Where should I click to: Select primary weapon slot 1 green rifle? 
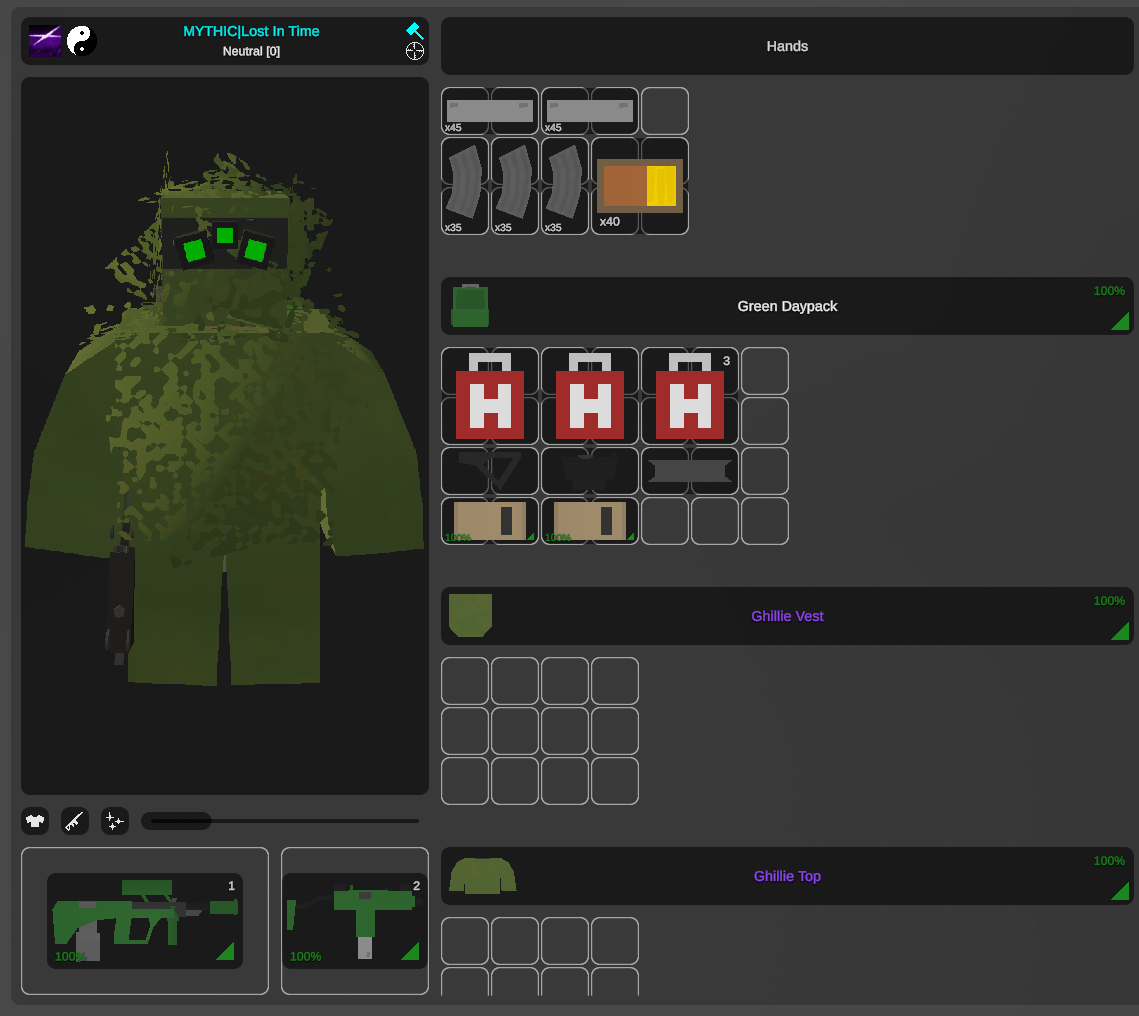[145, 921]
